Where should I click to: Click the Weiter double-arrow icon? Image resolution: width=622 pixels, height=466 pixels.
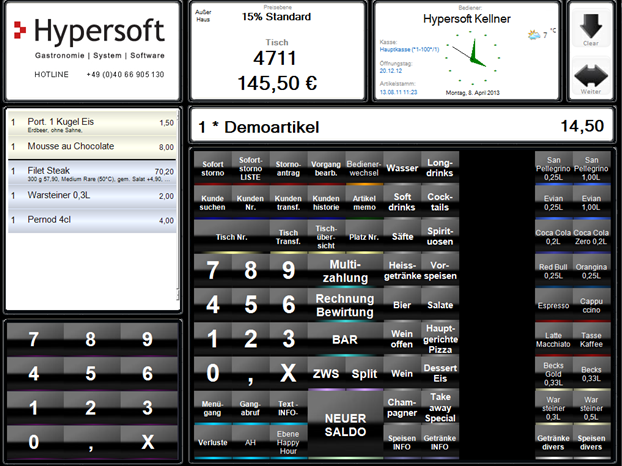590,74
